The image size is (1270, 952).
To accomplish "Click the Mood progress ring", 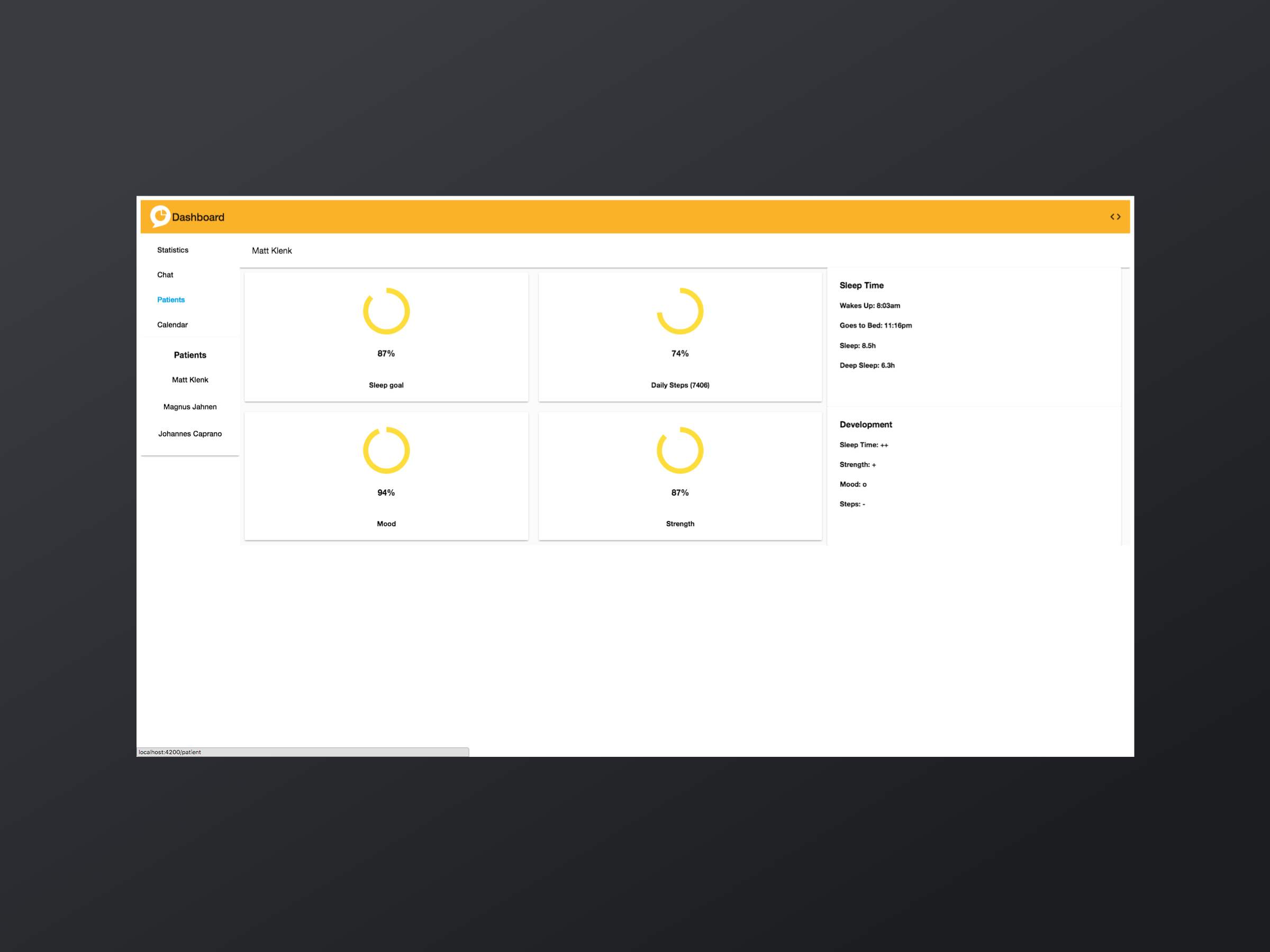I will point(386,451).
